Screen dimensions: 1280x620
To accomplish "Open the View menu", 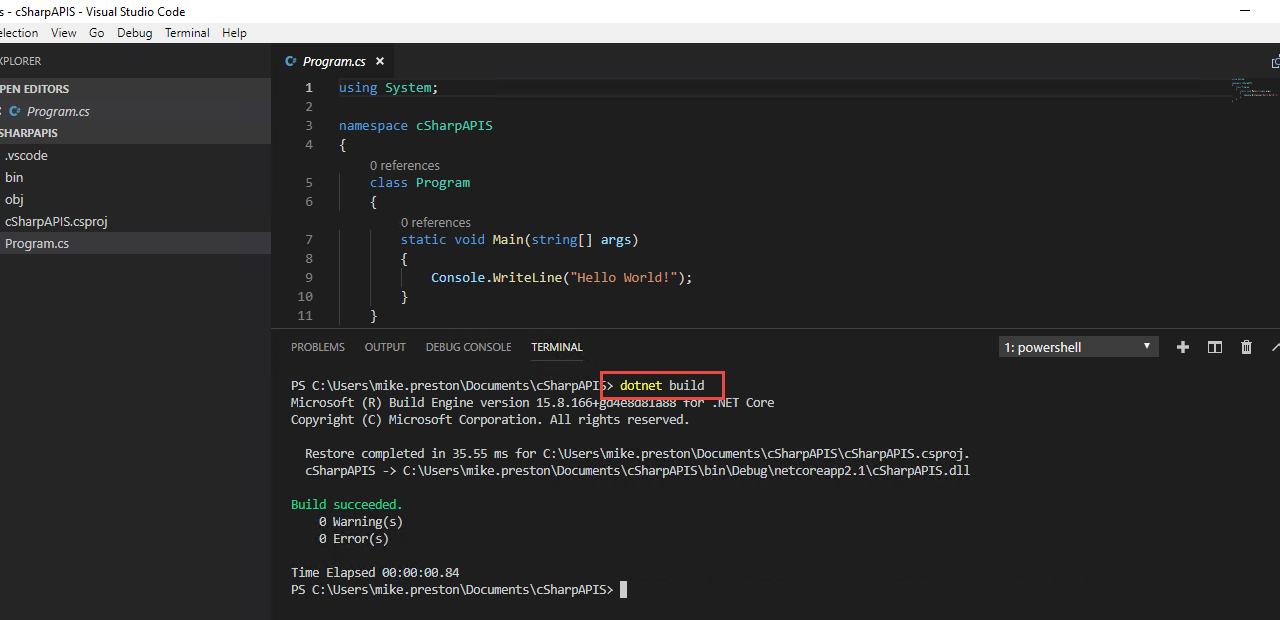I will pos(64,33).
